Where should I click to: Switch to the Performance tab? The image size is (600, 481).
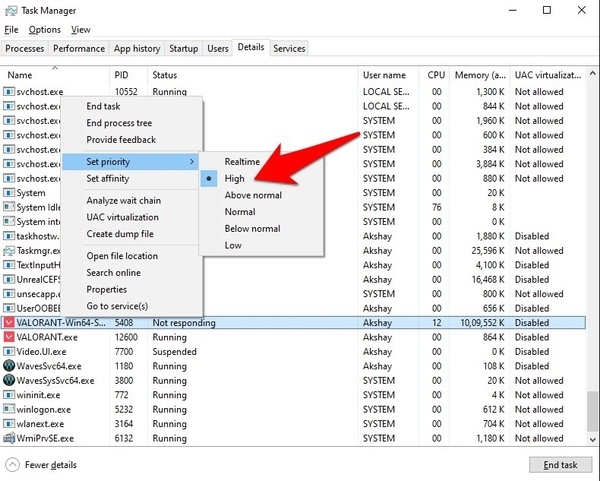78,48
